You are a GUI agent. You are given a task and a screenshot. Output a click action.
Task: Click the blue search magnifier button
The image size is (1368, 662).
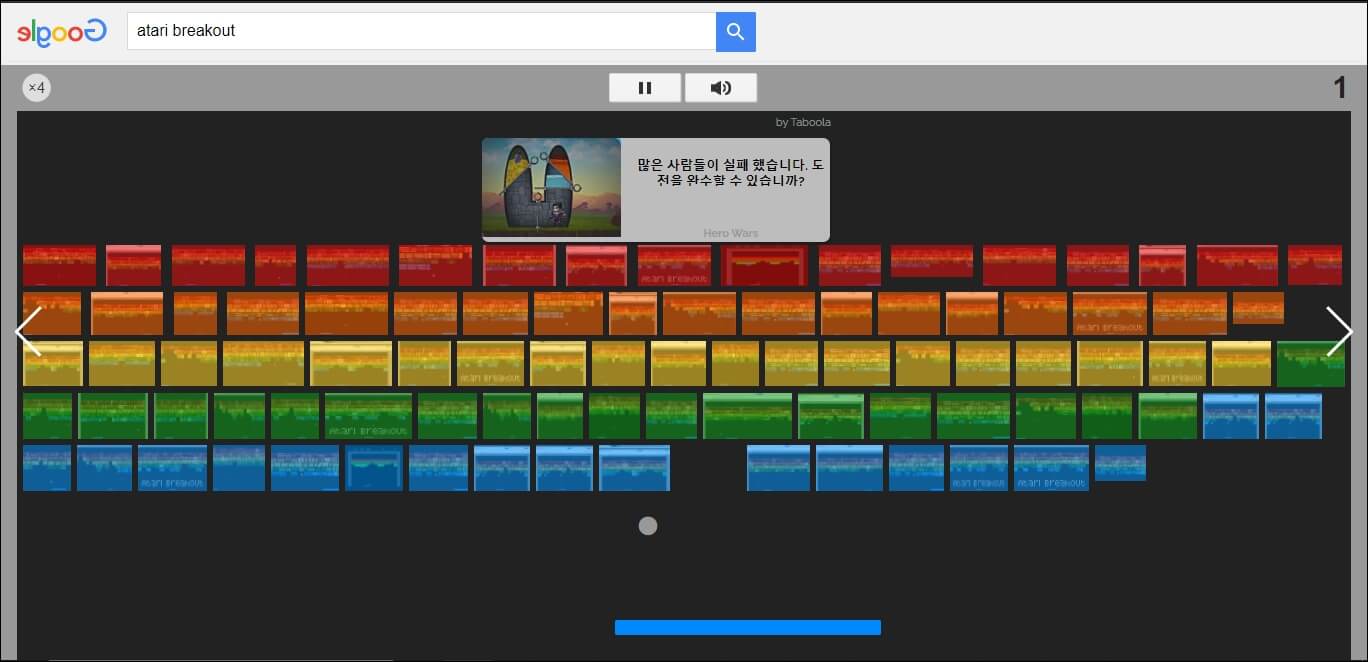[x=735, y=32]
